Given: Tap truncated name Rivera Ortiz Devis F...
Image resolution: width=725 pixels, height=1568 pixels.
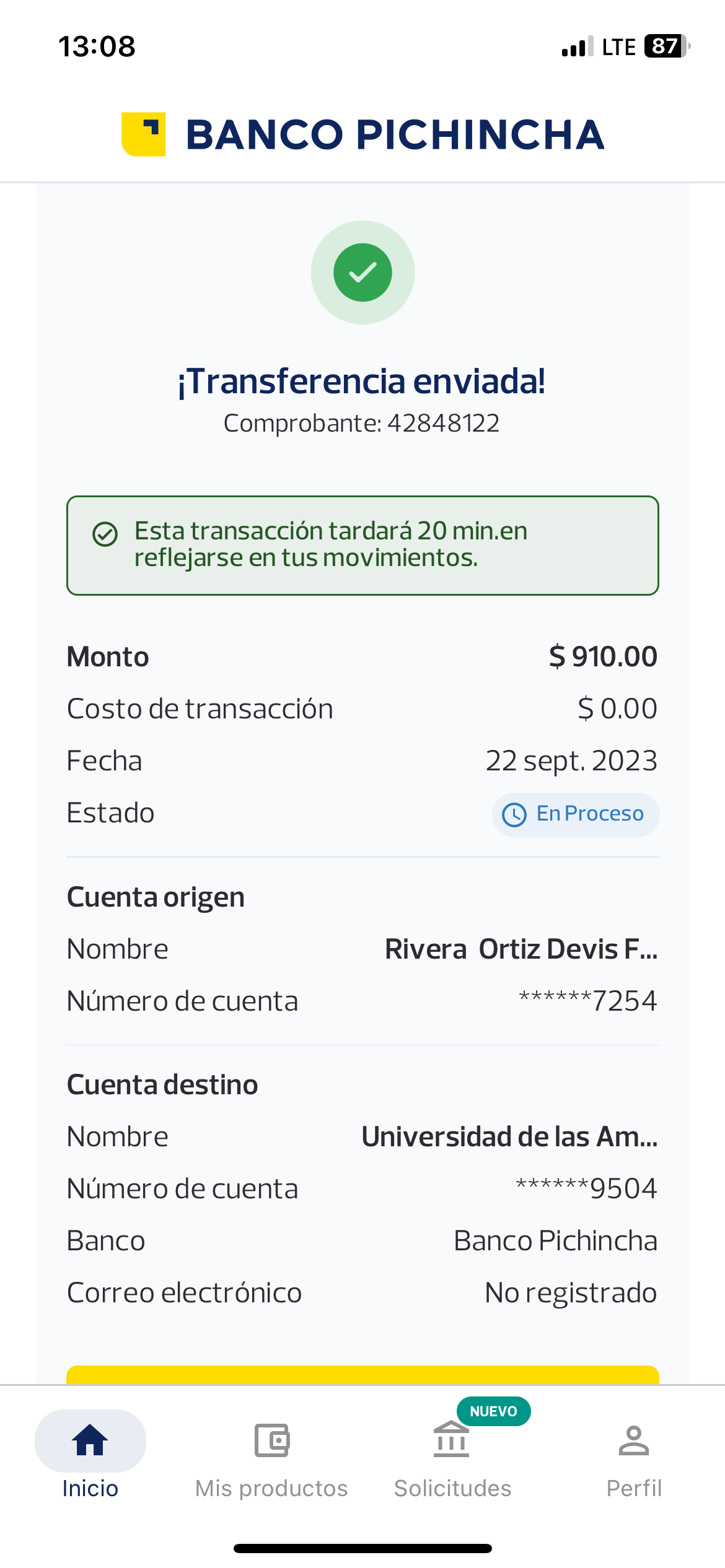Looking at the screenshot, I should coord(521,949).
